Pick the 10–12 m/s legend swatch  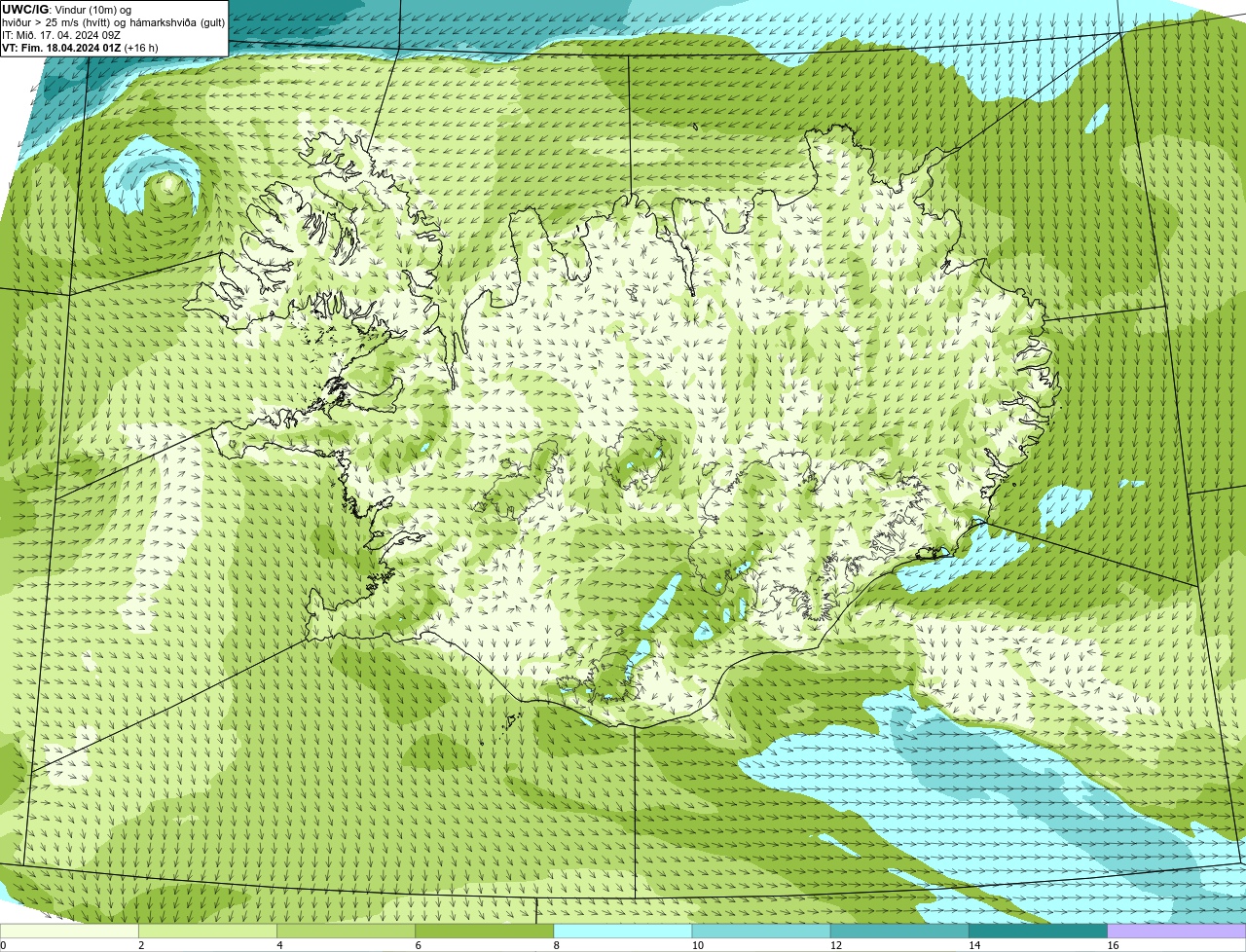[x=761, y=931]
